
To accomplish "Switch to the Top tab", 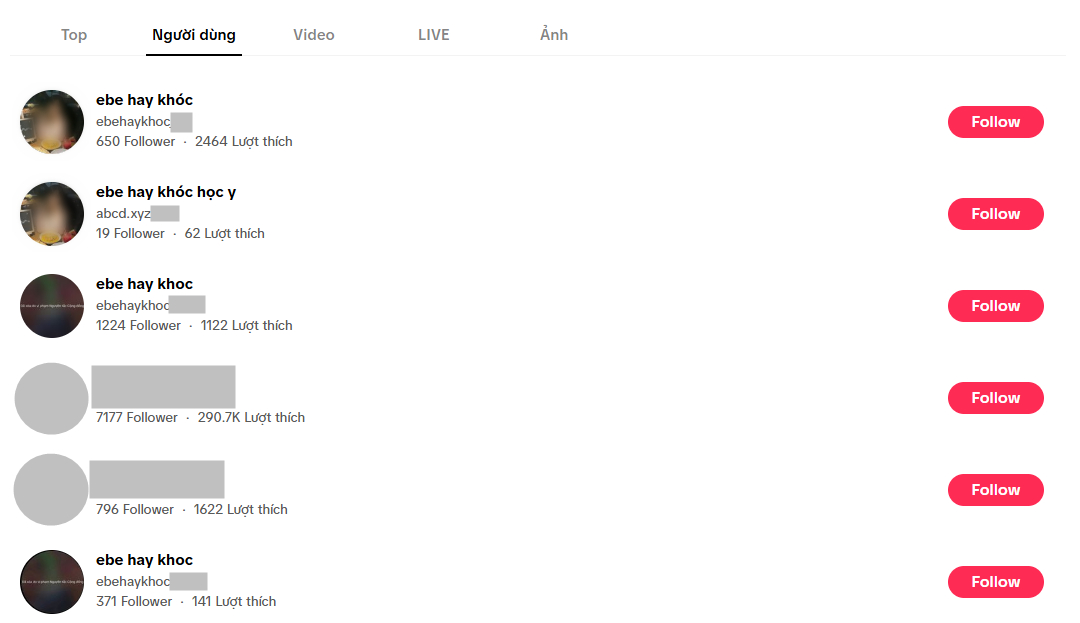I will (74, 34).
